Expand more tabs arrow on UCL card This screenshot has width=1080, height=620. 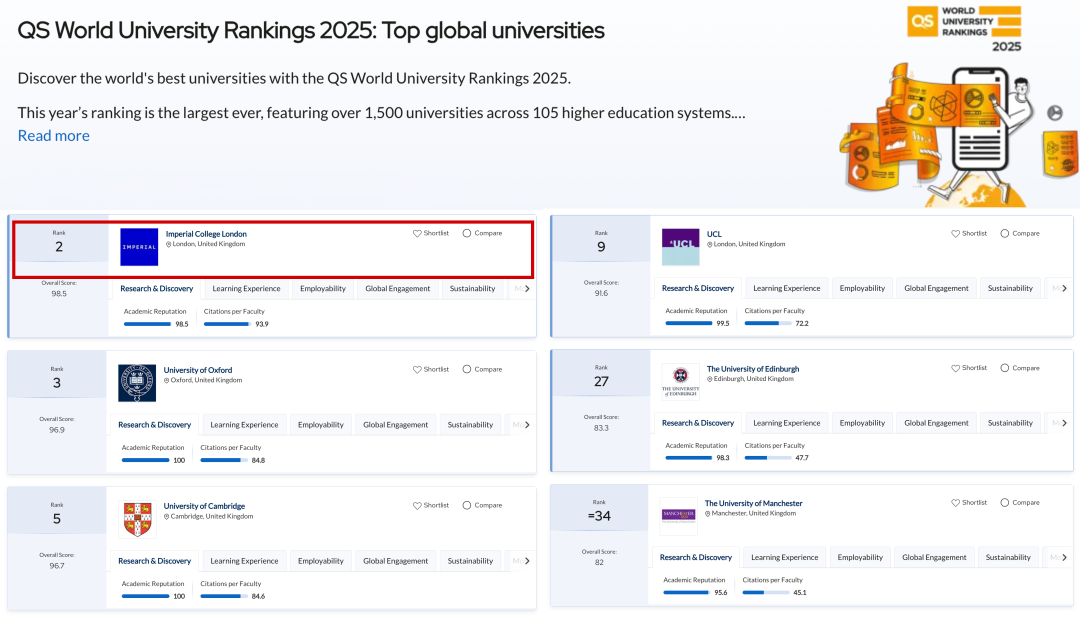1064,289
